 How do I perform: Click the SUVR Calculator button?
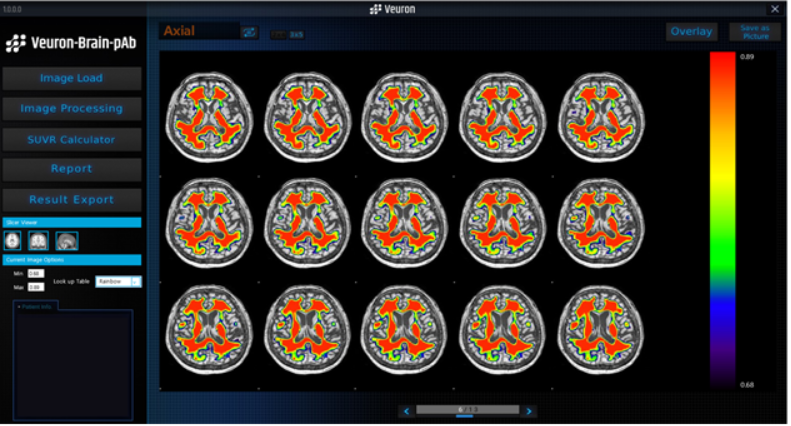pyautogui.click(x=71, y=139)
